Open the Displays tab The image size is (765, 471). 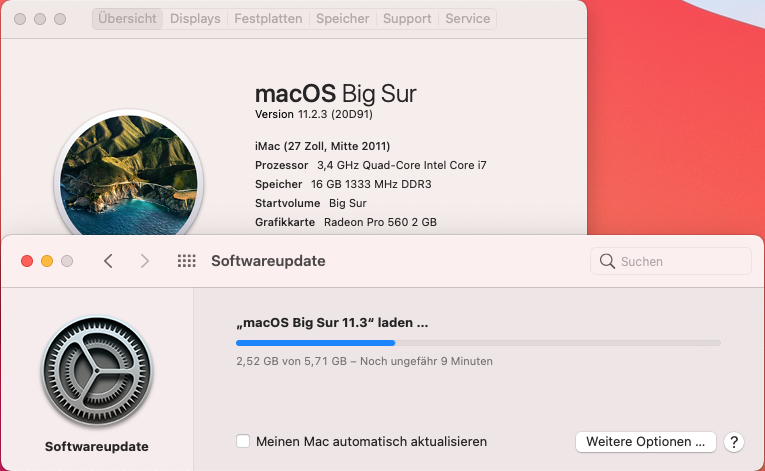195,19
